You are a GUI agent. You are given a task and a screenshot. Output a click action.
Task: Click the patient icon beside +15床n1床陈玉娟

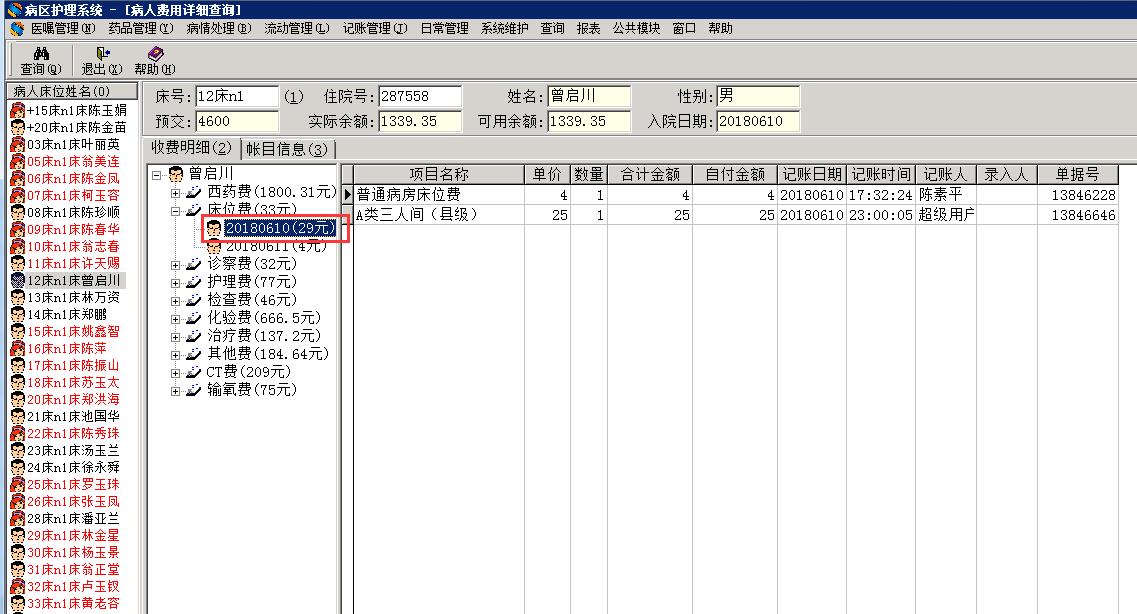click(x=17, y=110)
